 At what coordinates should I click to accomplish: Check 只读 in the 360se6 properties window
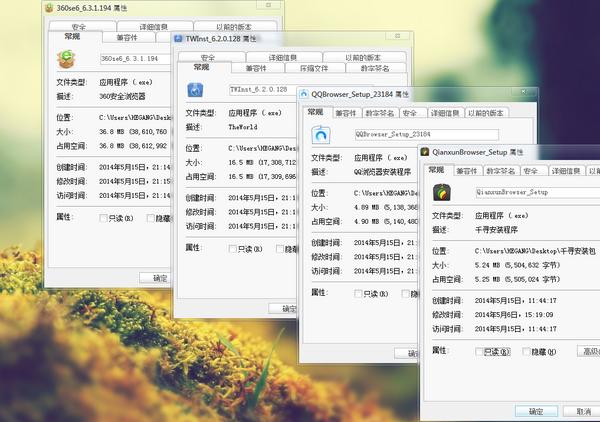[x=103, y=218]
